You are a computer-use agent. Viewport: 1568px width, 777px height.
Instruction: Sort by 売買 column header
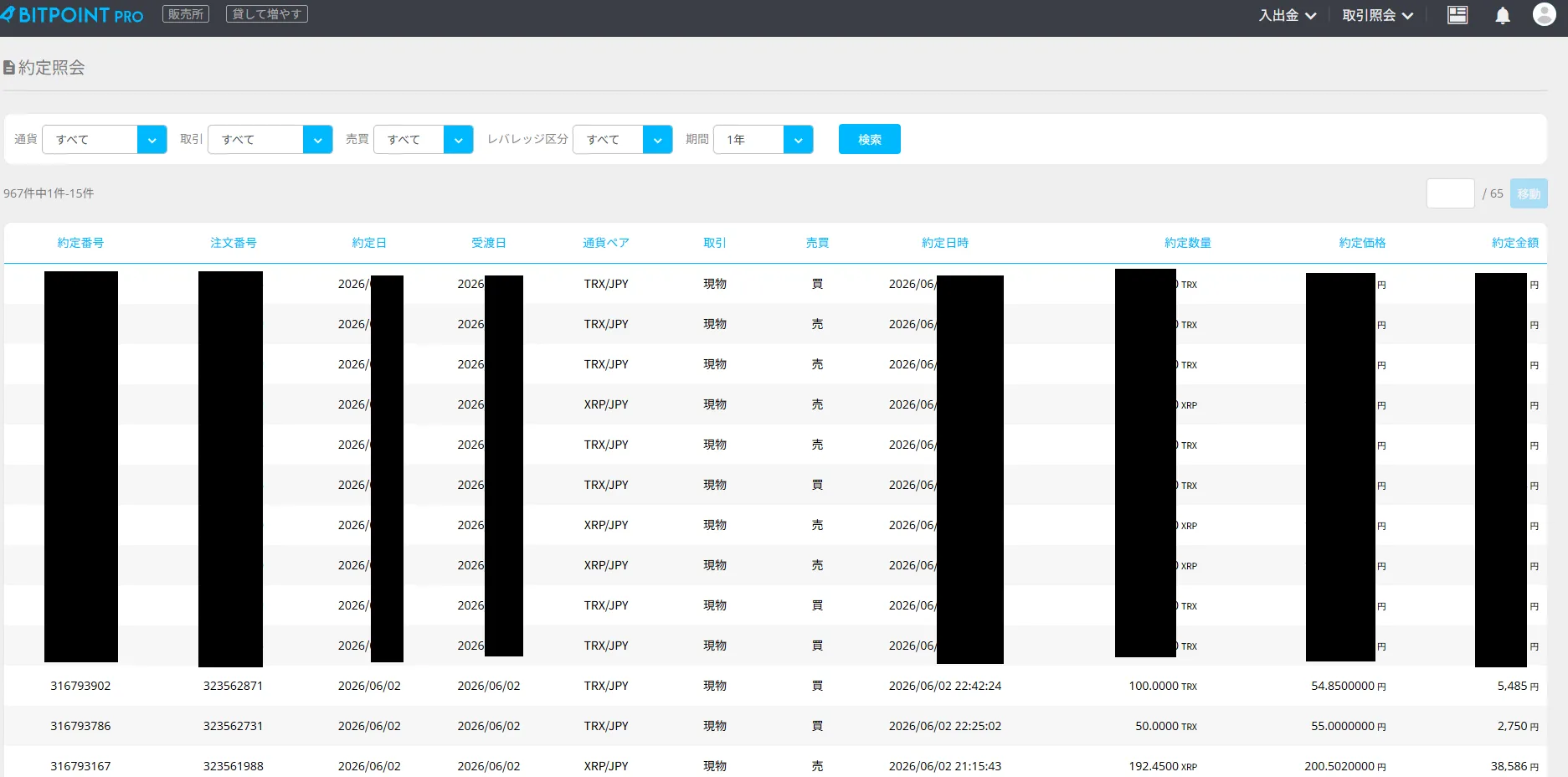817,243
